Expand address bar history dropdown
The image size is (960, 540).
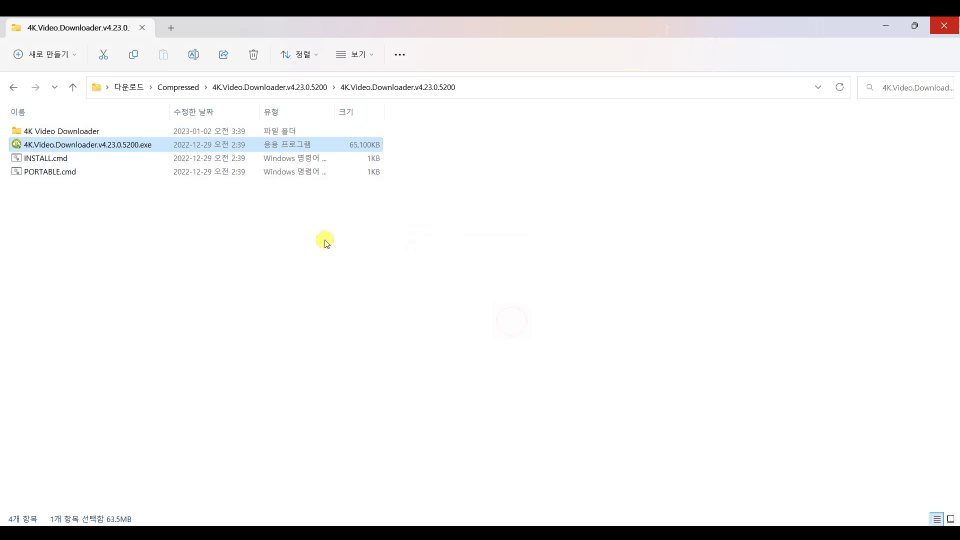pos(818,87)
